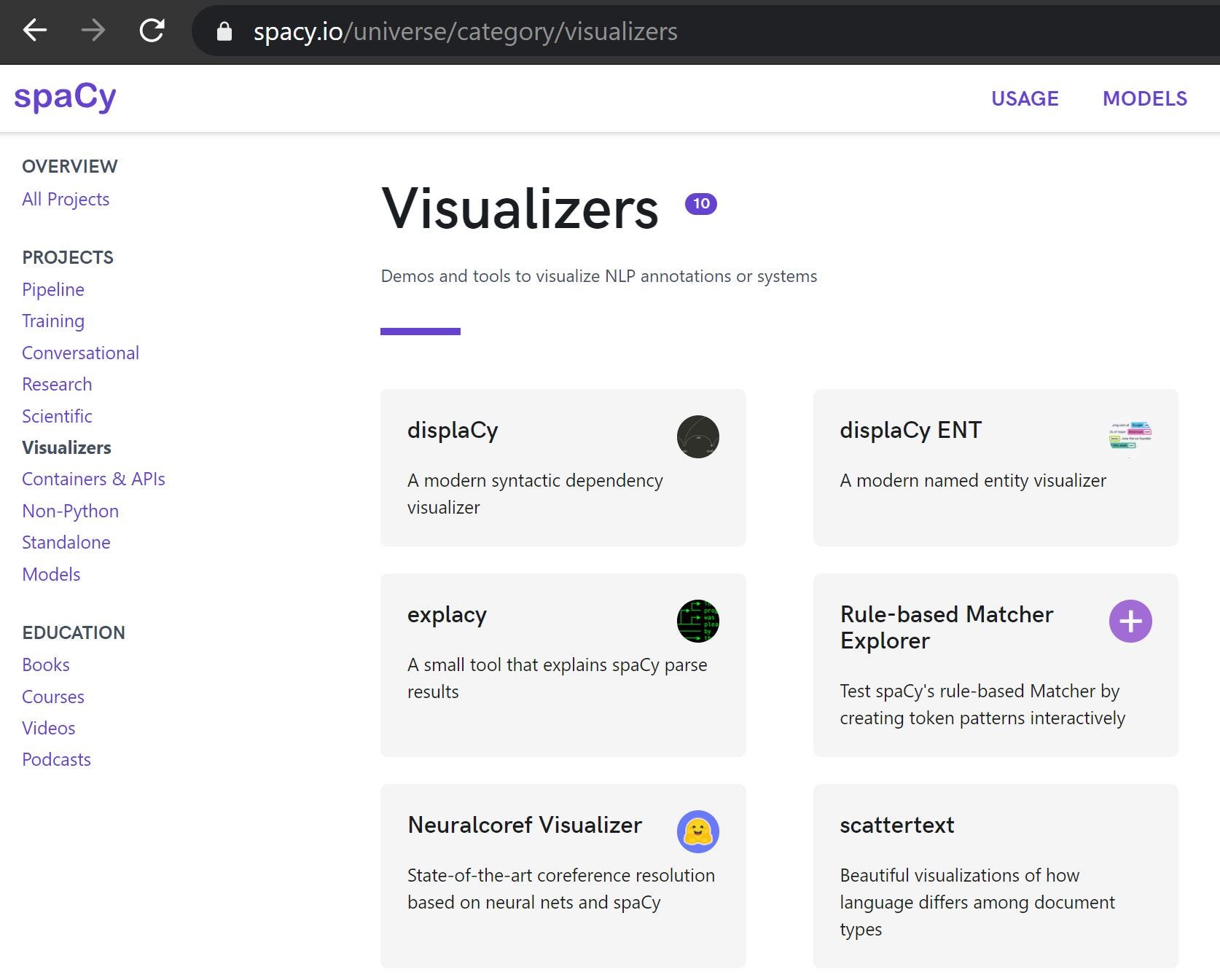Click the displaCy dark circular thumbnail icon
1220x980 pixels.
(x=697, y=437)
